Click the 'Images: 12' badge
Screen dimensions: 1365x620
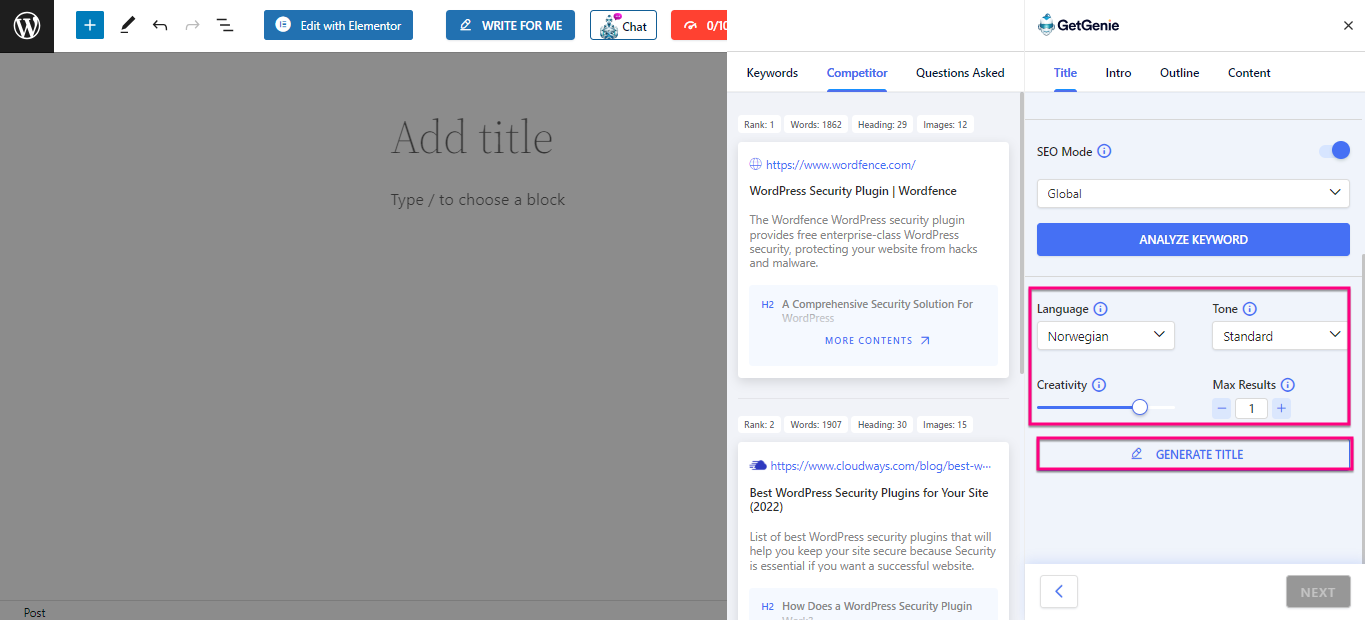tap(945, 125)
